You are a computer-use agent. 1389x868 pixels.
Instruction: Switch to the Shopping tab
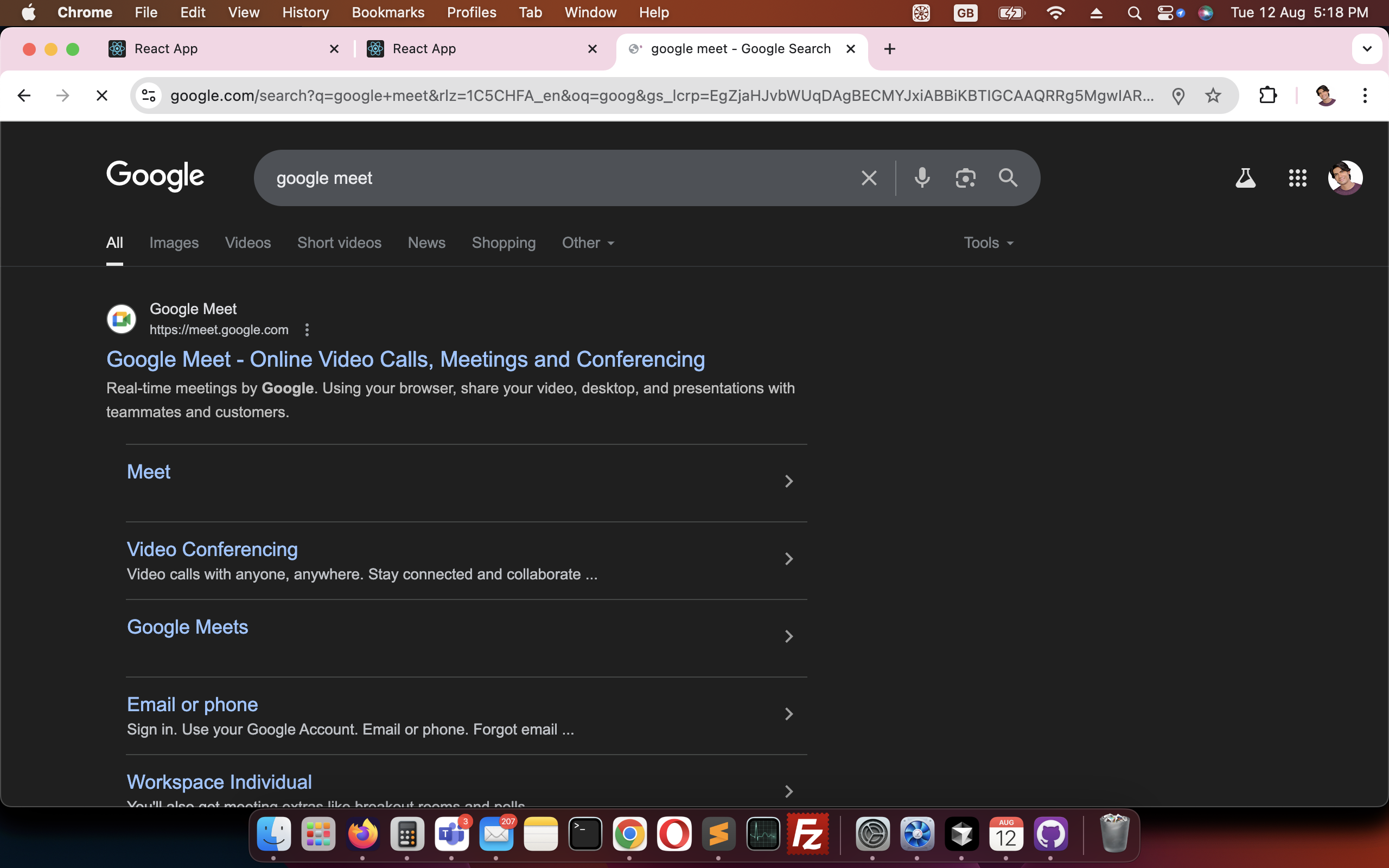[x=504, y=243]
